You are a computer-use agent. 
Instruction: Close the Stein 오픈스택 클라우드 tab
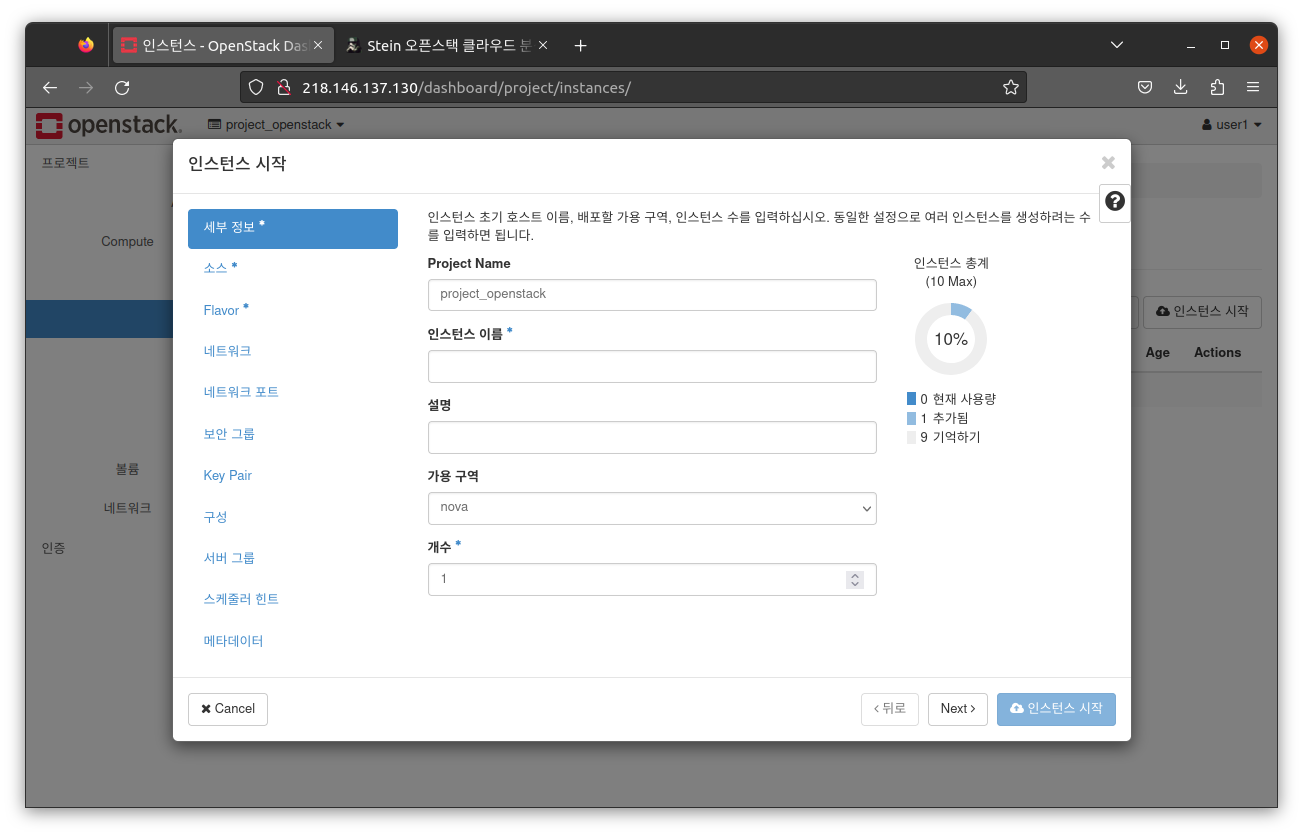tap(543, 46)
